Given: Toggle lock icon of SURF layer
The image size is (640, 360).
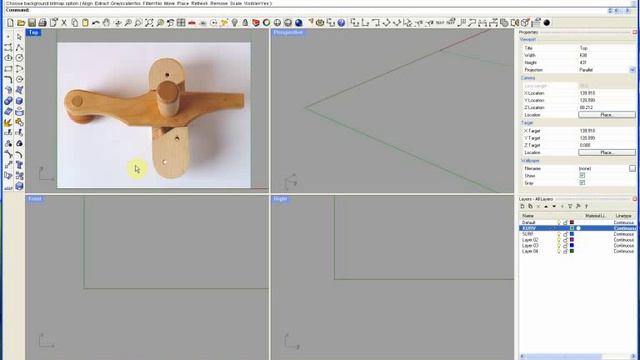Looking at the screenshot, I should click(565, 234).
